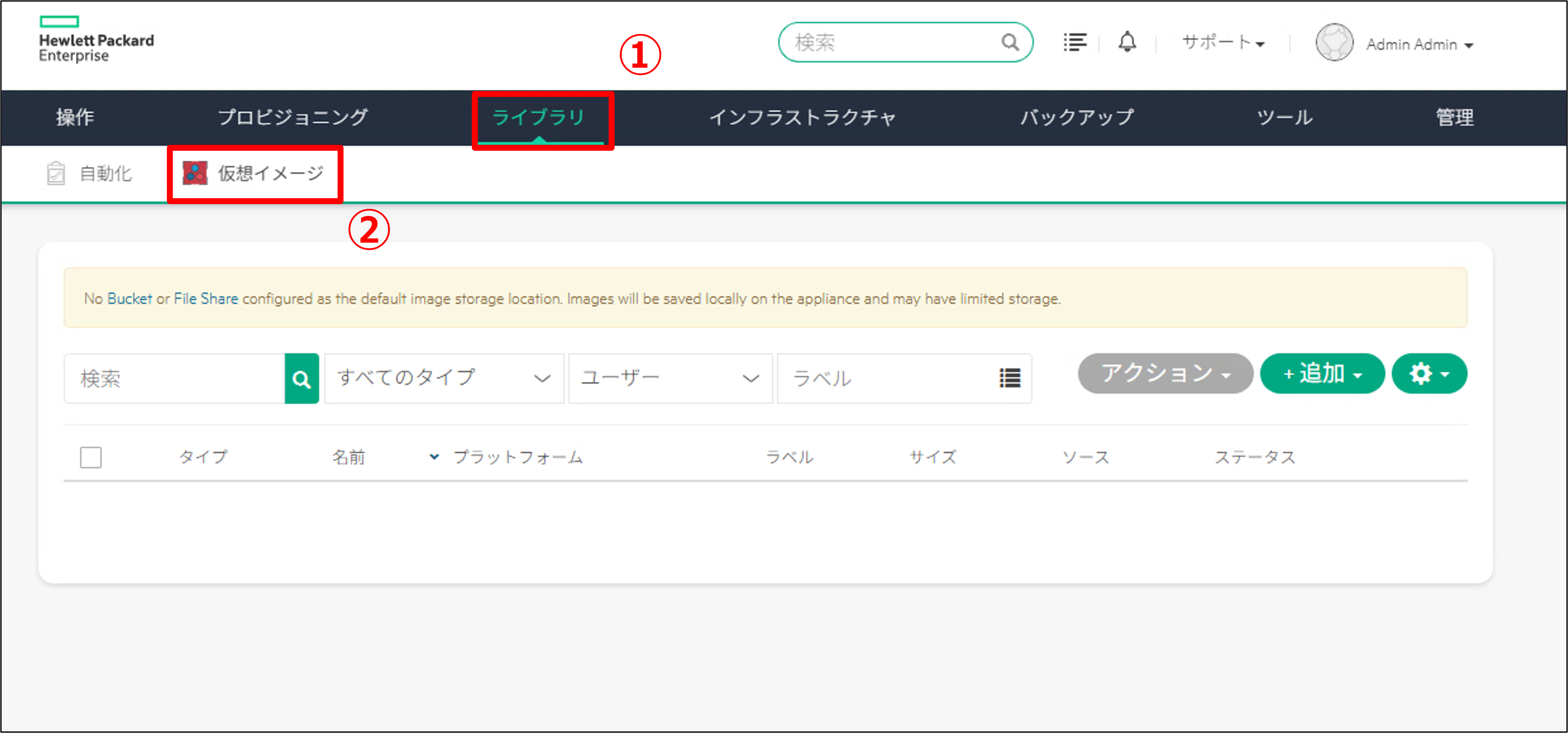Click the table 検索 input field
Screen dimensions: 1568x733
175,379
